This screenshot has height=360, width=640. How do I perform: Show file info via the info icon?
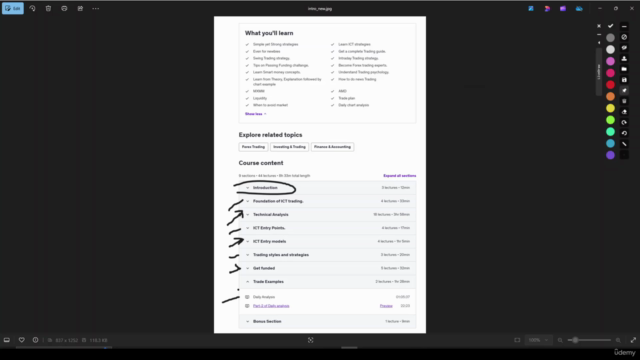36,340
